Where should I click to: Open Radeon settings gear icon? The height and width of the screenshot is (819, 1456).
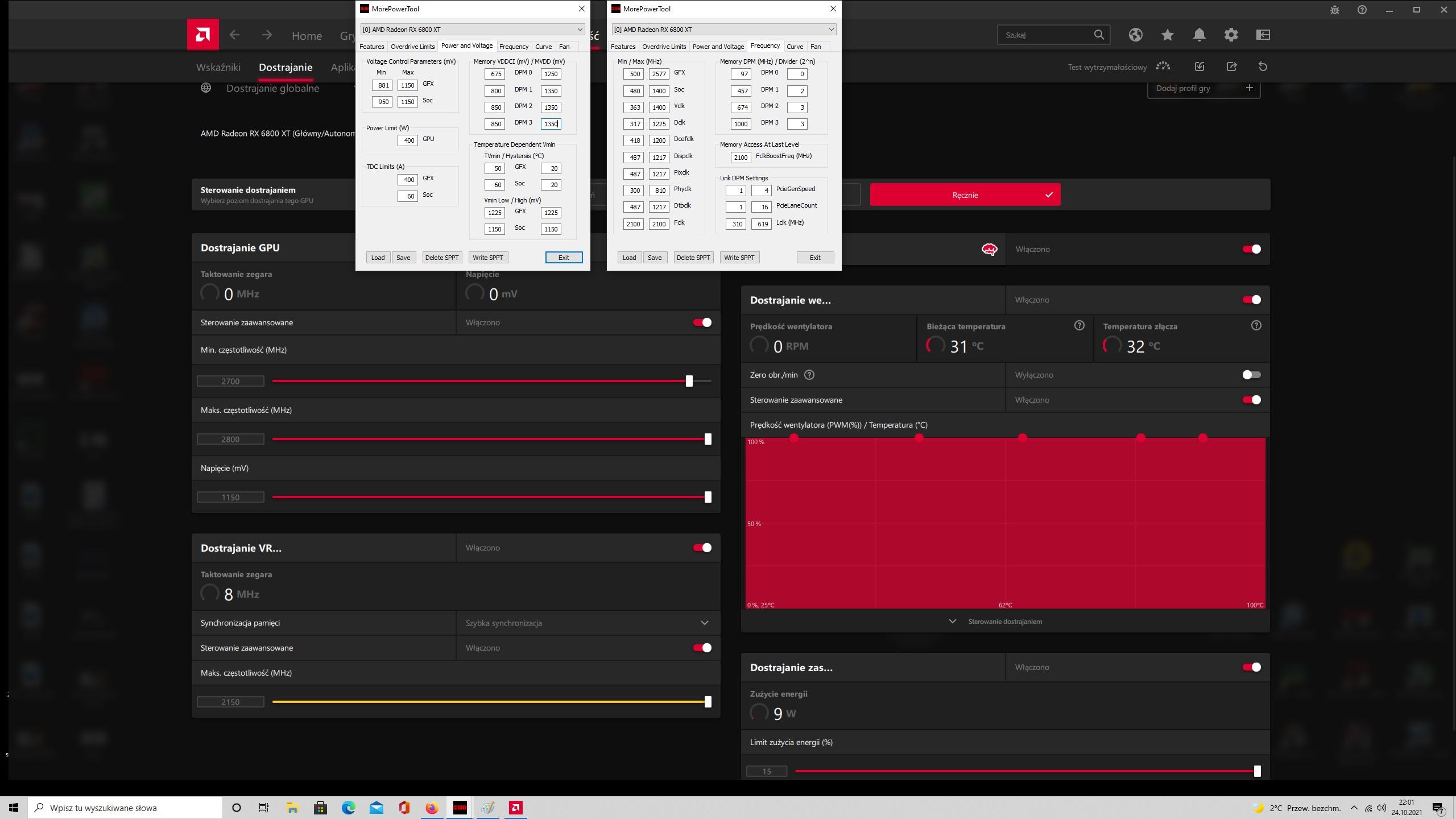coord(1231,35)
